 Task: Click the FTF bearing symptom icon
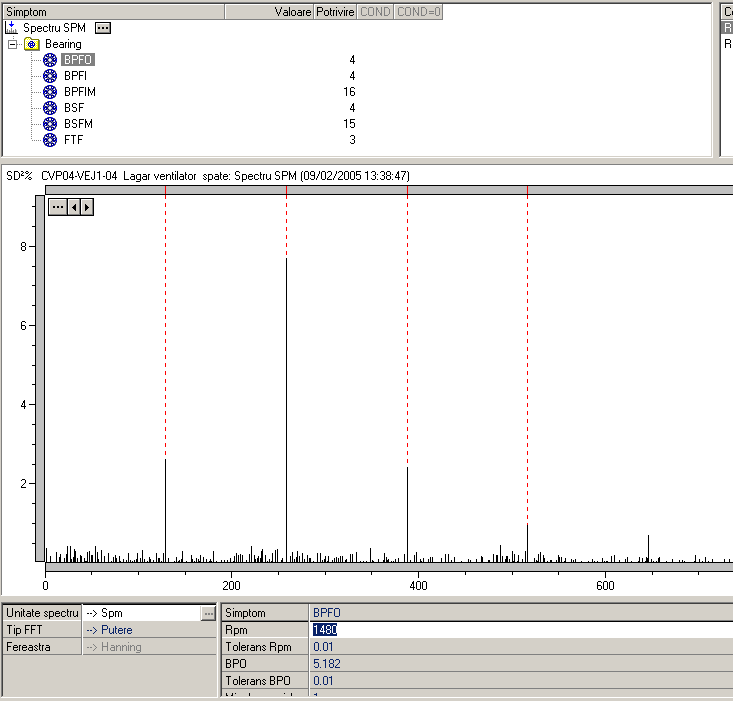(x=50, y=140)
